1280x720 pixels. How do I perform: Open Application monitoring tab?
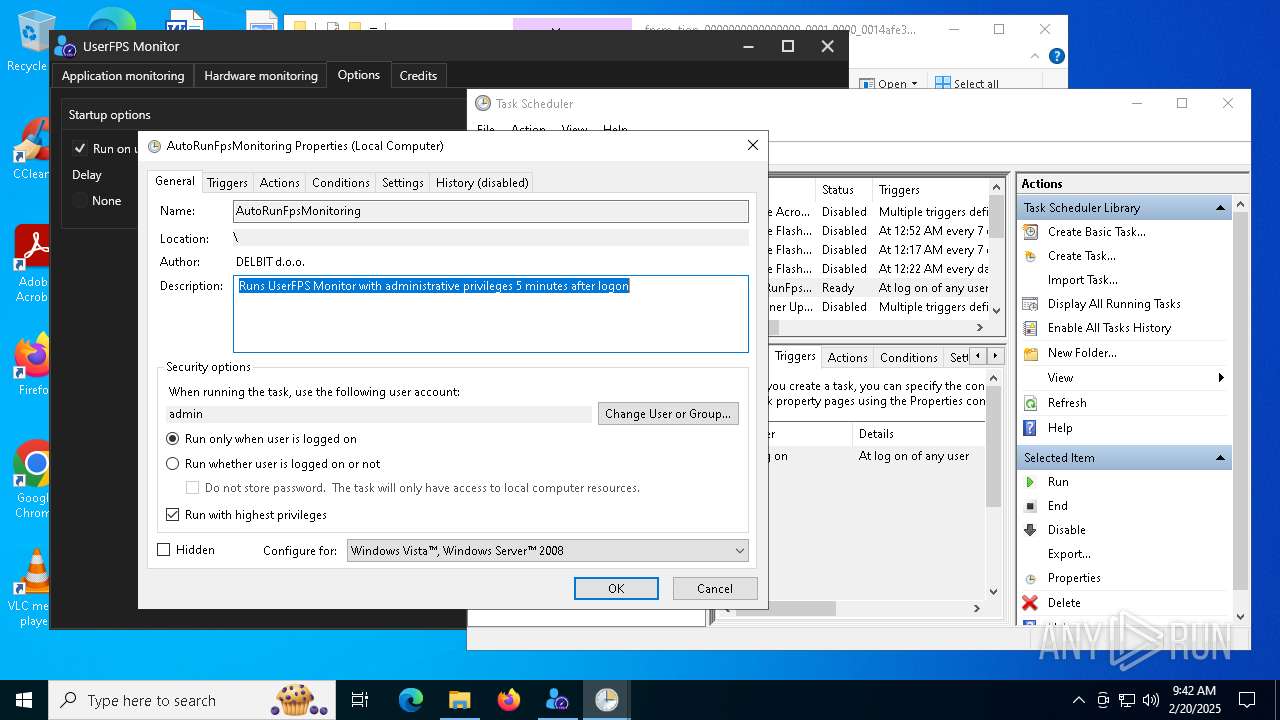123,75
